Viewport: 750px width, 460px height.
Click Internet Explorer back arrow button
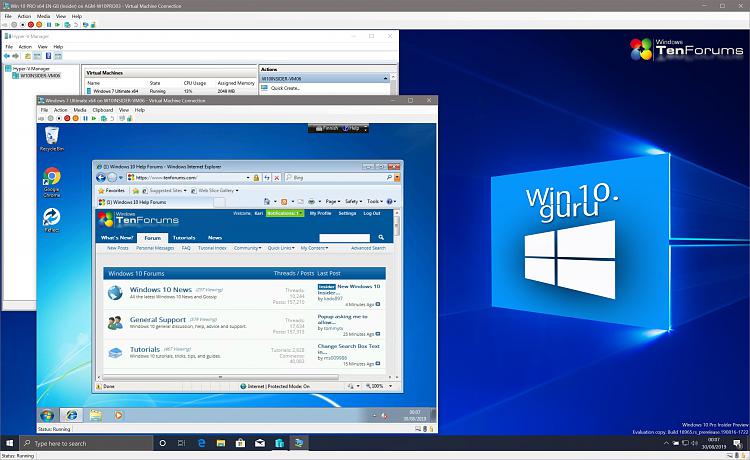pos(101,177)
